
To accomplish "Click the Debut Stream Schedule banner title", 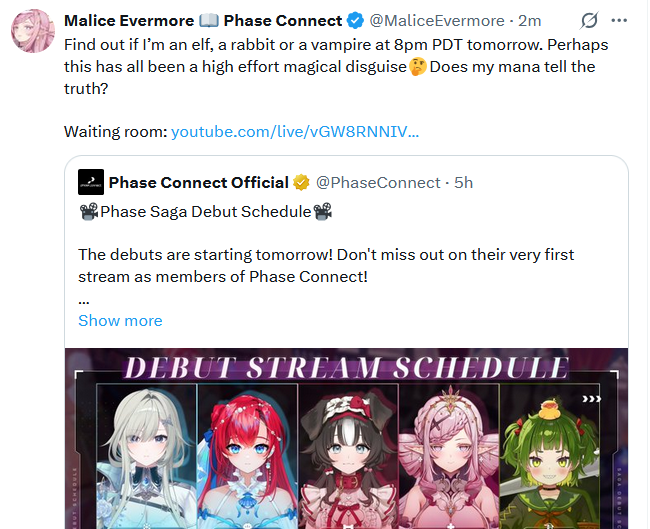I will (x=346, y=367).
